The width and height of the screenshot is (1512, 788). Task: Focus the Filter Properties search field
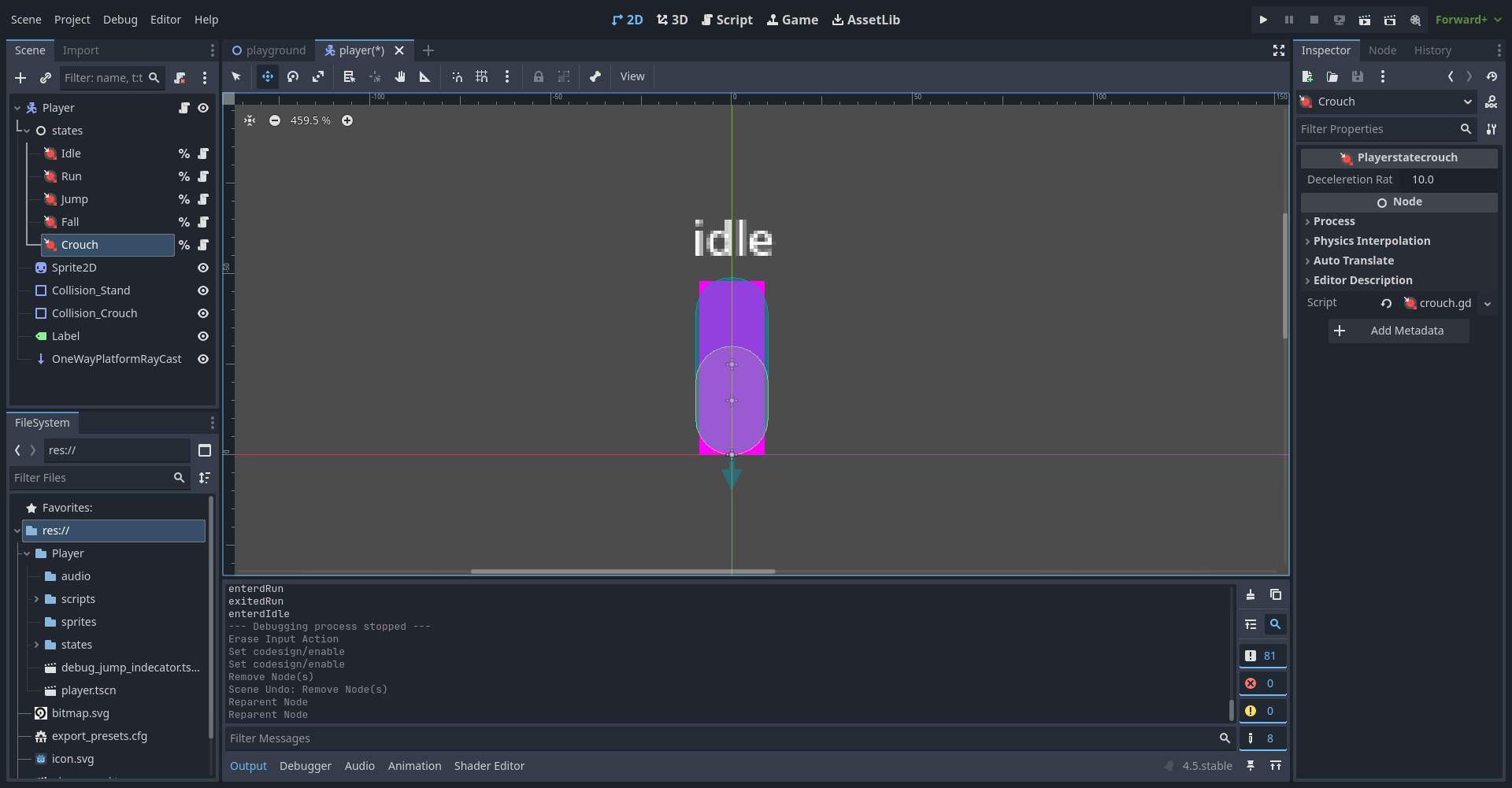[x=1387, y=129]
